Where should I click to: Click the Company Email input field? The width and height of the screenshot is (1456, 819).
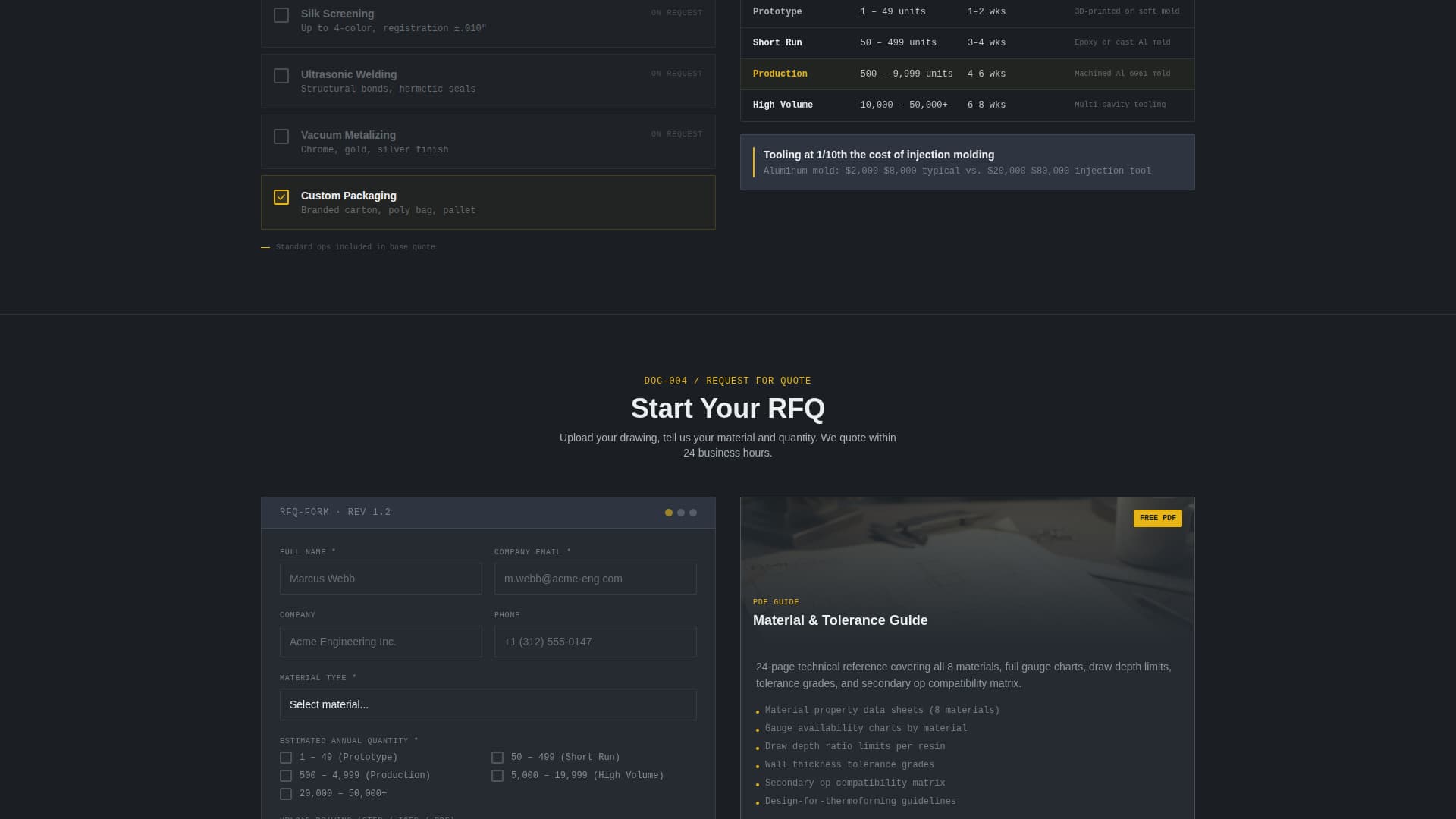595,578
